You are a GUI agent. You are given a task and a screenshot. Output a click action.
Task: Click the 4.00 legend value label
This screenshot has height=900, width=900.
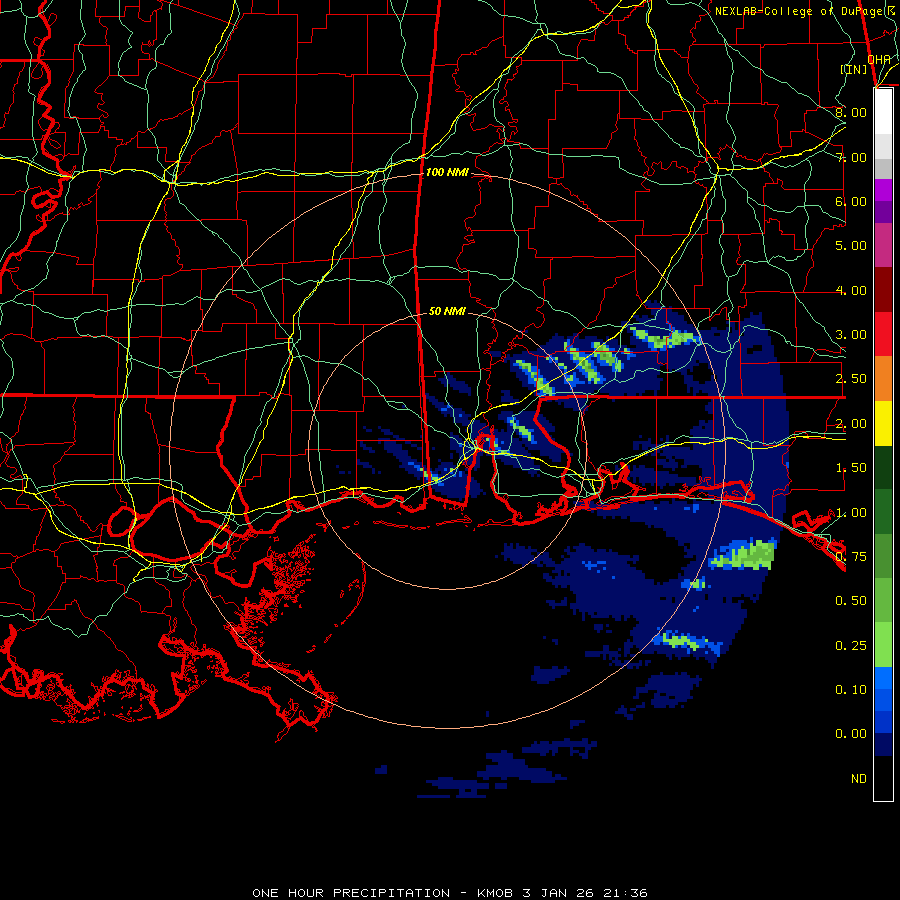[851, 290]
